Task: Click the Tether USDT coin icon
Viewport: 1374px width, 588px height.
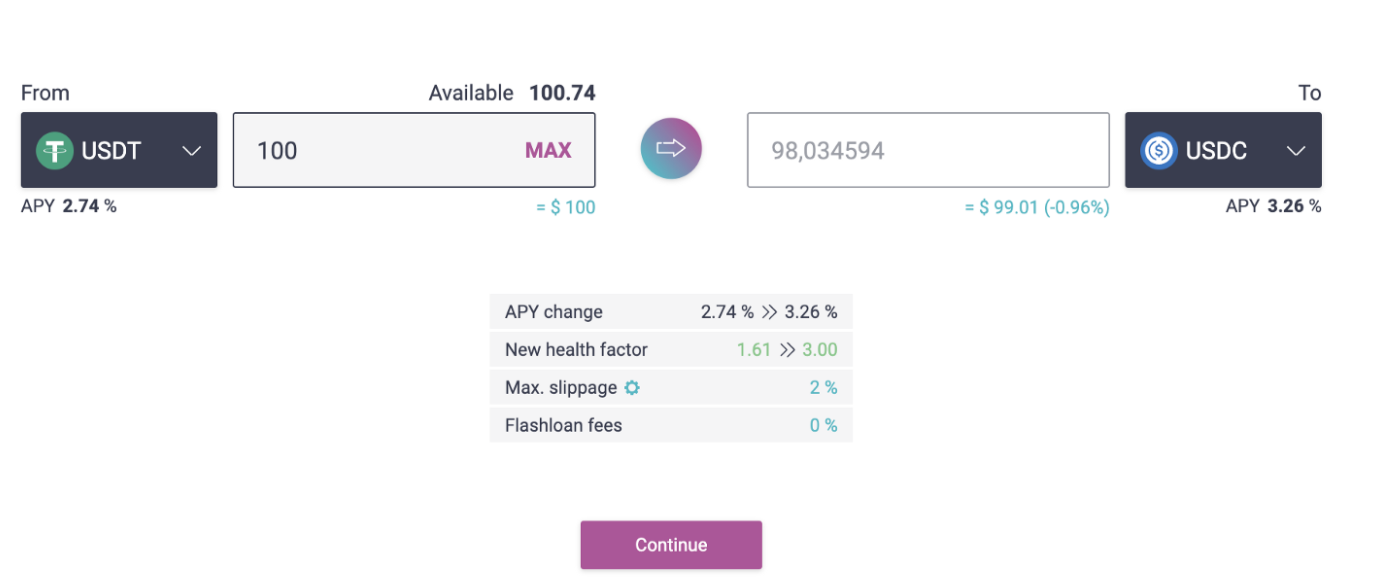Action: coord(55,151)
